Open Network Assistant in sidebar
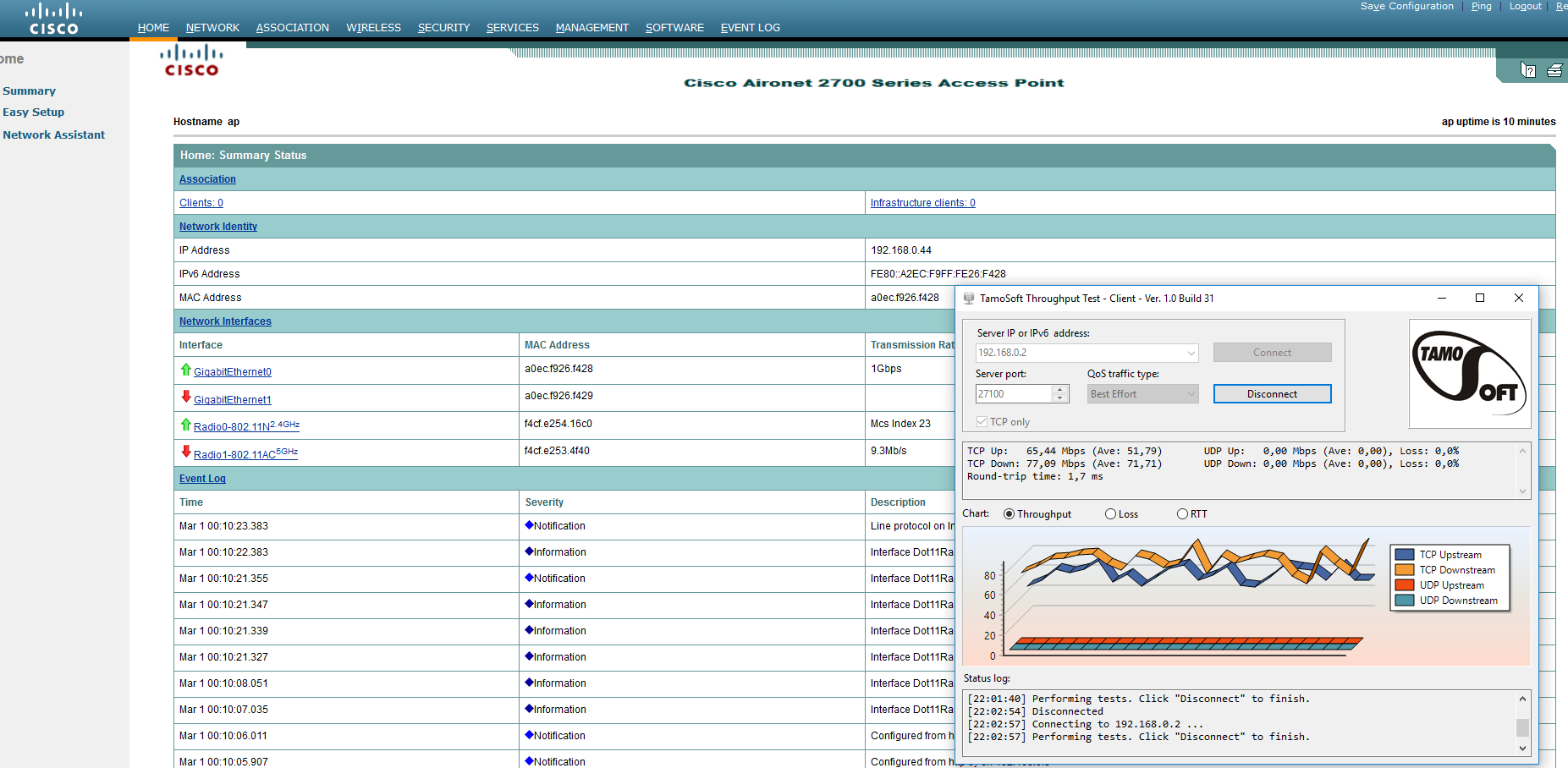 tap(53, 135)
